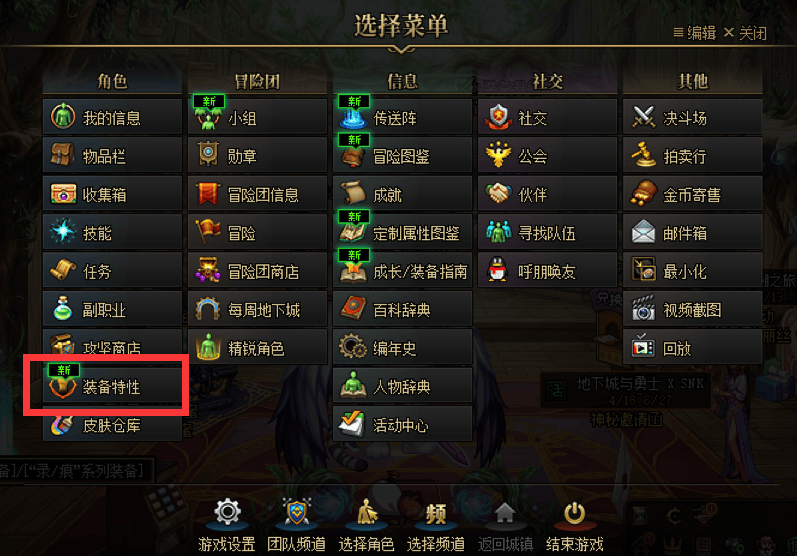Select 选择频道 channel button
This screenshot has height=556, width=797.
(x=436, y=525)
